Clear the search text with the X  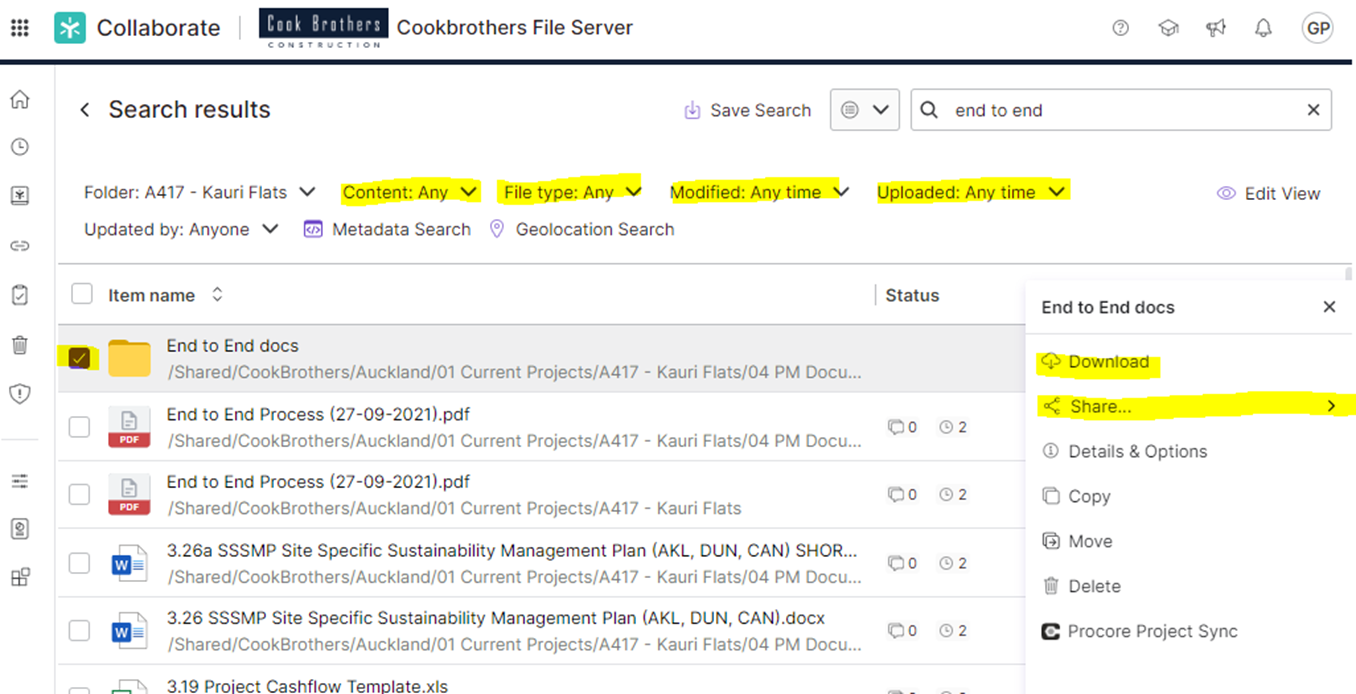click(1313, 110)
